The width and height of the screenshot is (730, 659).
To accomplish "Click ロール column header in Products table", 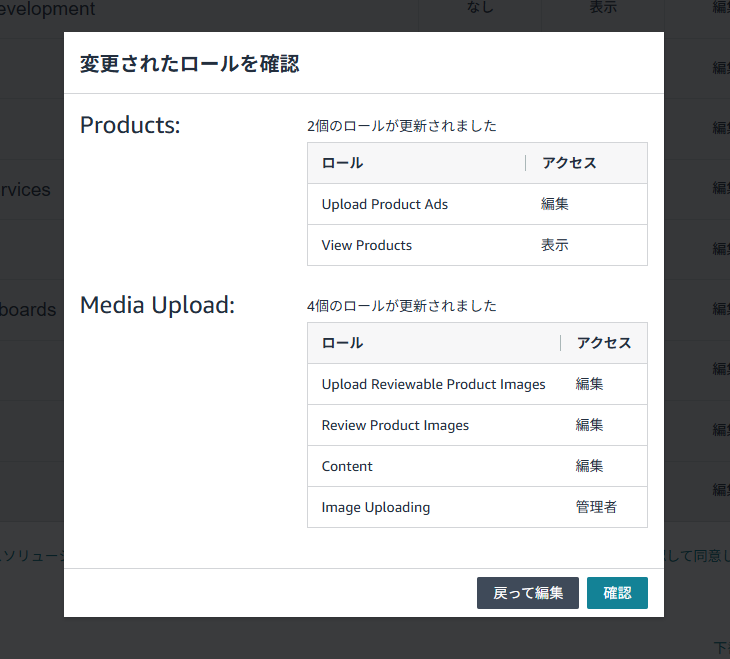I will coord(342,163).
